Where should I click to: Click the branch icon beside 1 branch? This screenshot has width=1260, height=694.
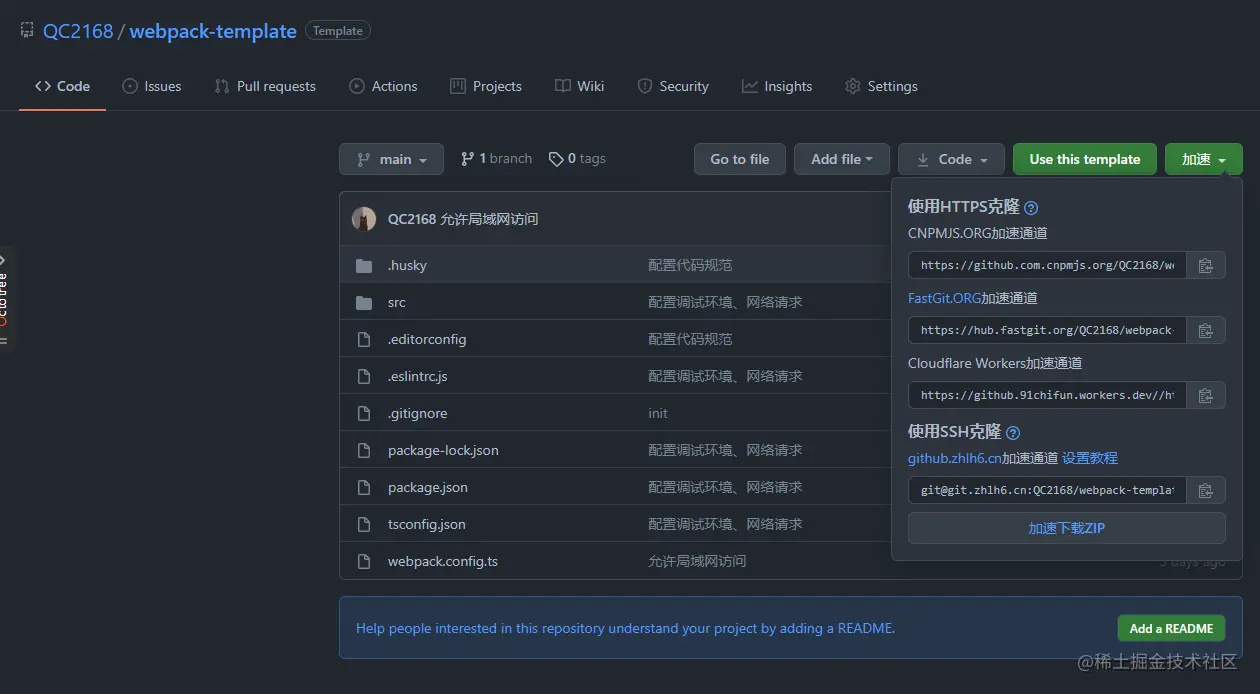click(x=467, y=159)
